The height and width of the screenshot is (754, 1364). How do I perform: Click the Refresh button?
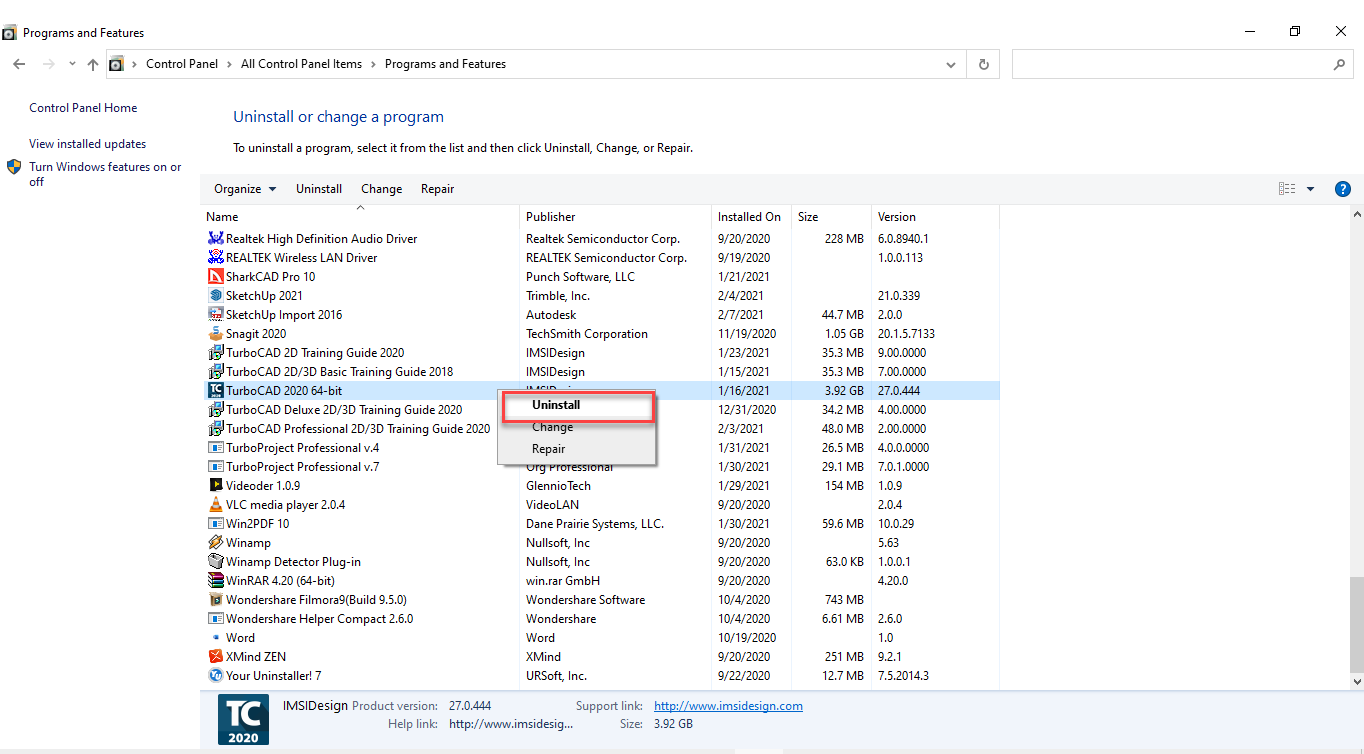point(984,64)
